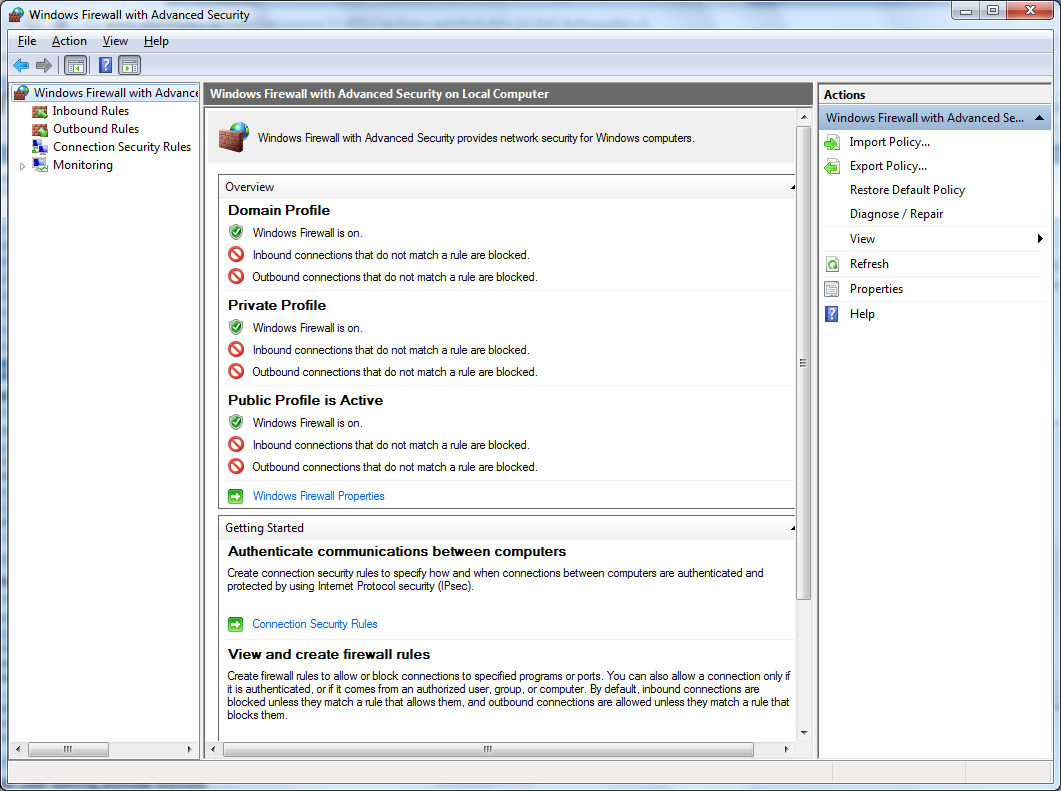Click the Refresh icon in Actions pane
Viewport: 1061px width, 791px height.
point(832,264)
